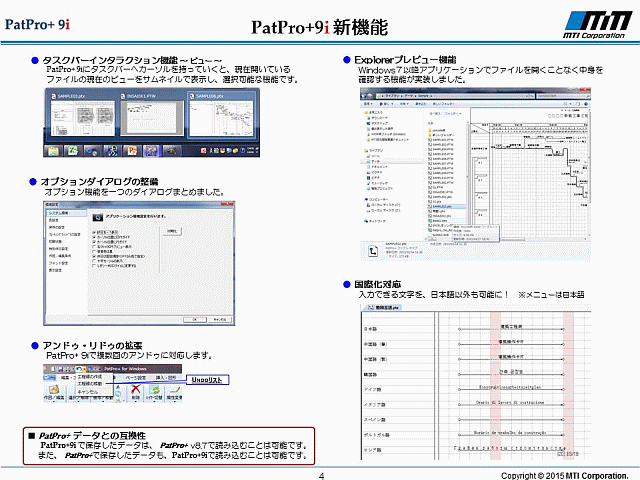Click the red X 削除 ribbon button
The width and height of the screenshot is (640, 480).
click(136, 392)
